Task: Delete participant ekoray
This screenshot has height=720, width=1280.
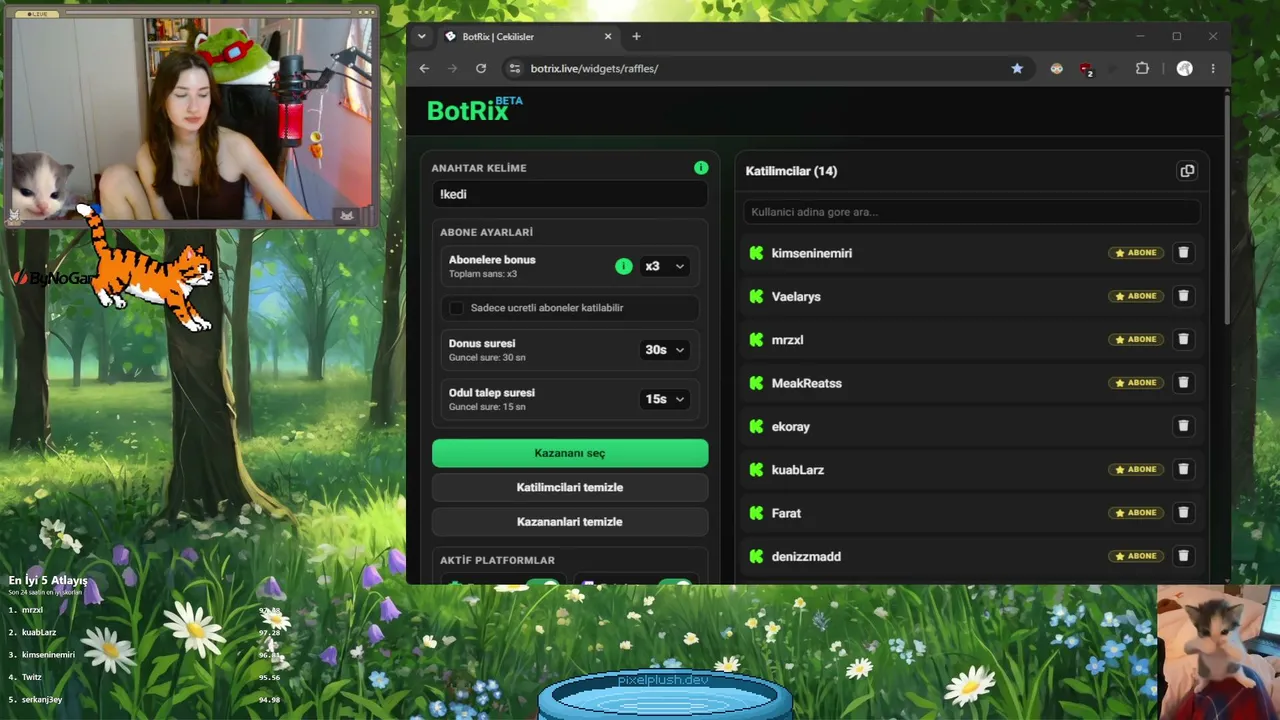Action: (1183, 426)
